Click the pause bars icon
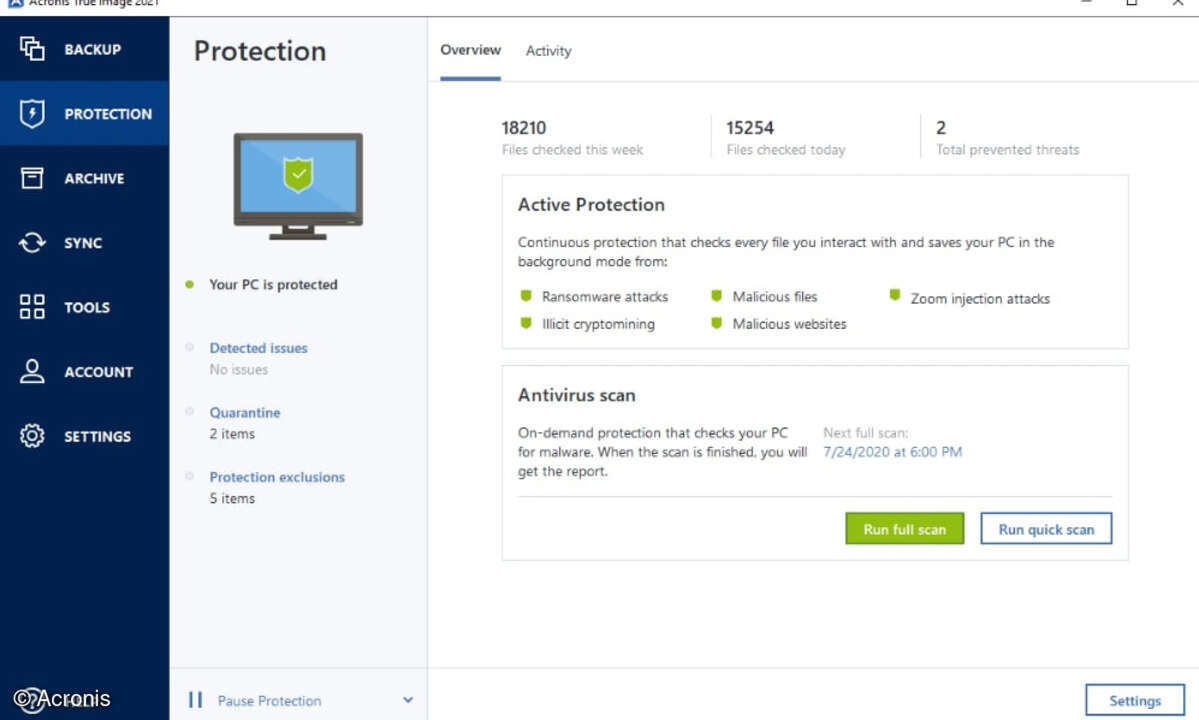1199x720 pixels. coord(195,700)
